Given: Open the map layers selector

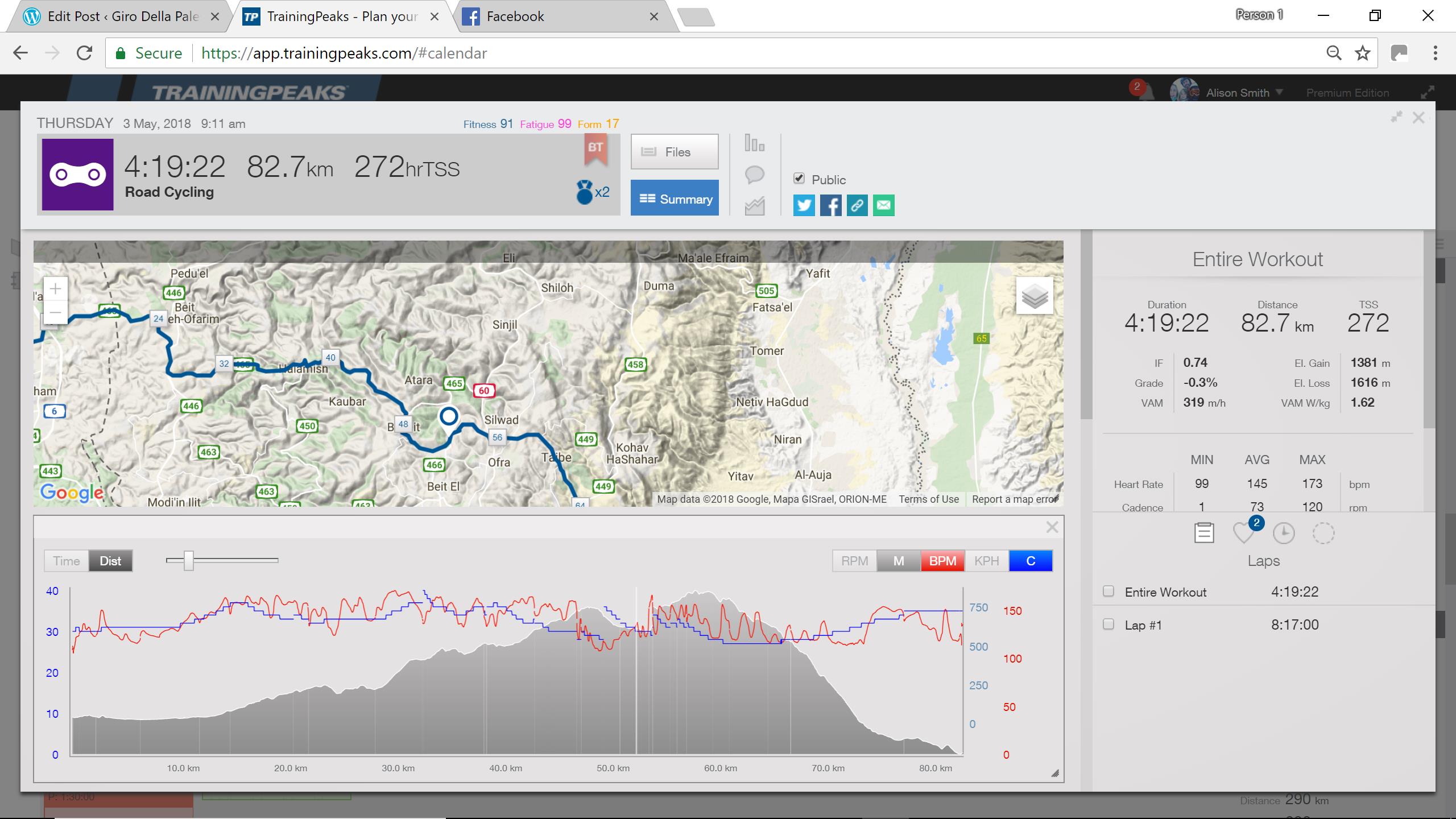Looking at the screenshot, I should coord(1035,296).
